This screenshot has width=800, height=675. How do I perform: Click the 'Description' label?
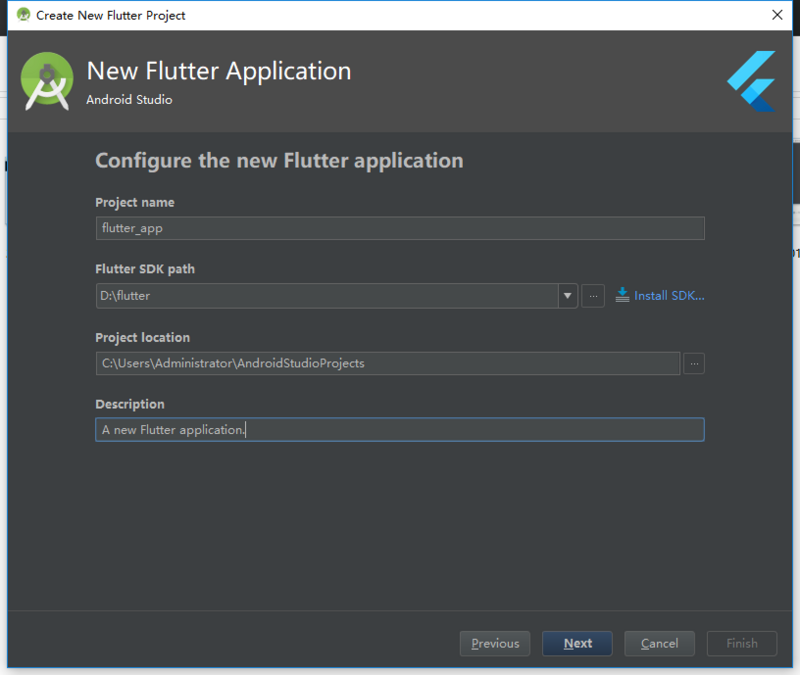coord(130,404)
